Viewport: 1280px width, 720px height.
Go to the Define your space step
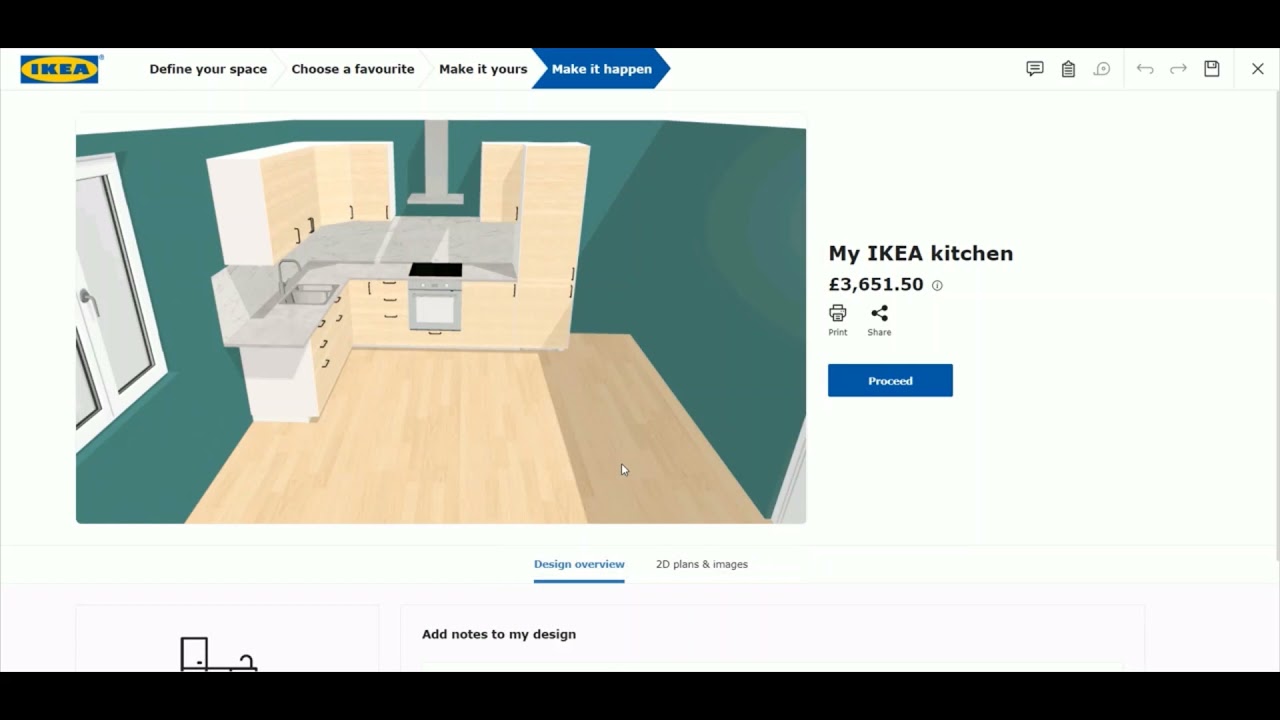208,68
